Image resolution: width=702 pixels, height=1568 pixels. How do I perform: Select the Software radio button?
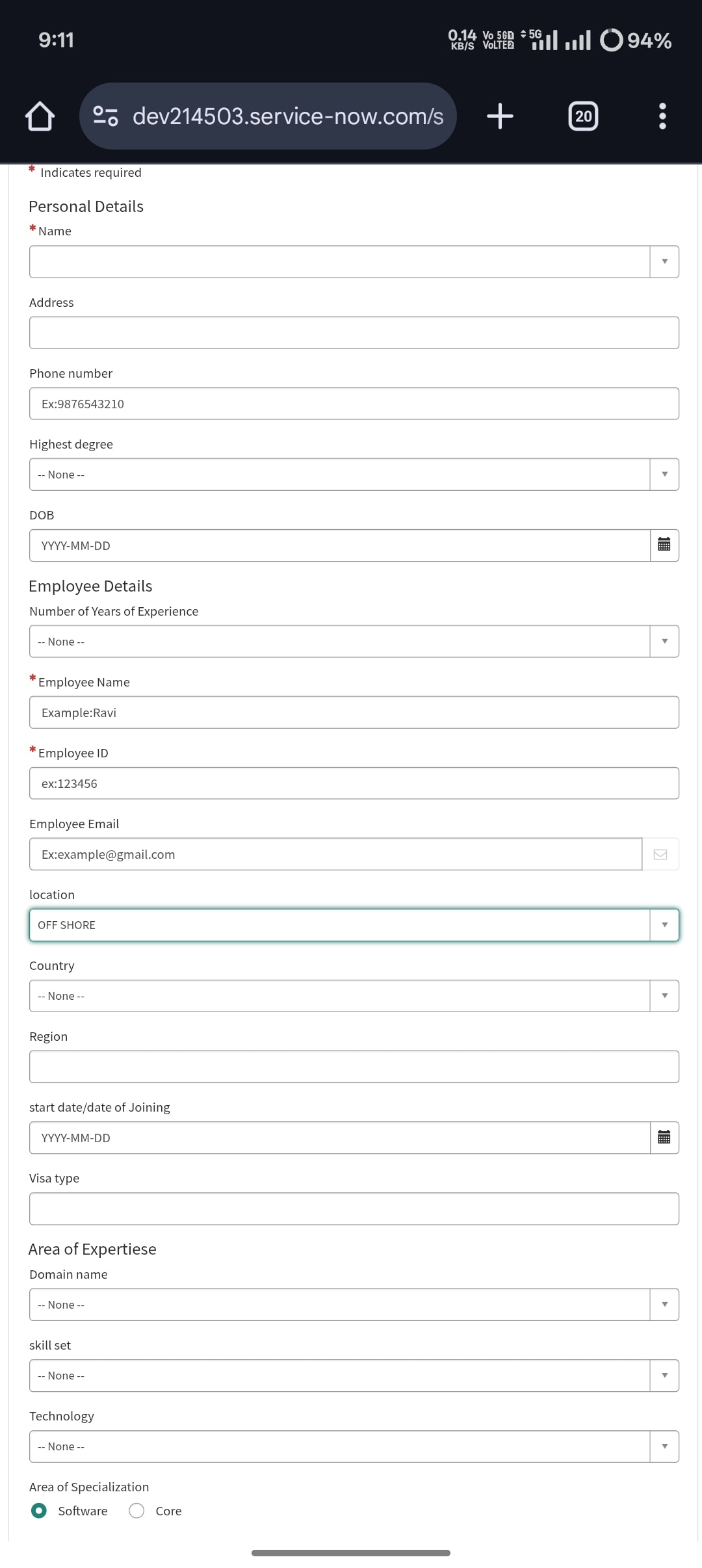(x=39, y=1511)
